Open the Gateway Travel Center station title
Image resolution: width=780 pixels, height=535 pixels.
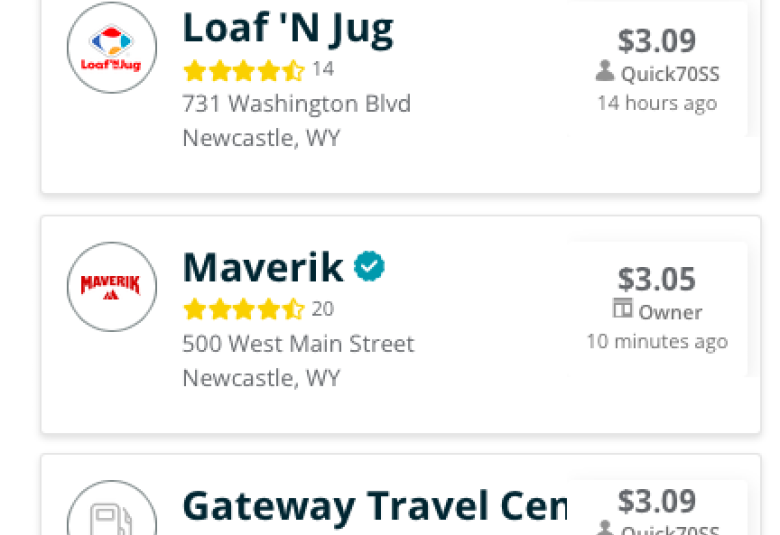(x=375, y=507)
